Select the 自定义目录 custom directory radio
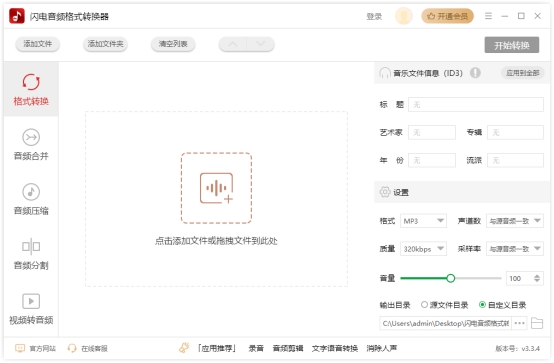554x363 pixels. [x=482, y=305]
